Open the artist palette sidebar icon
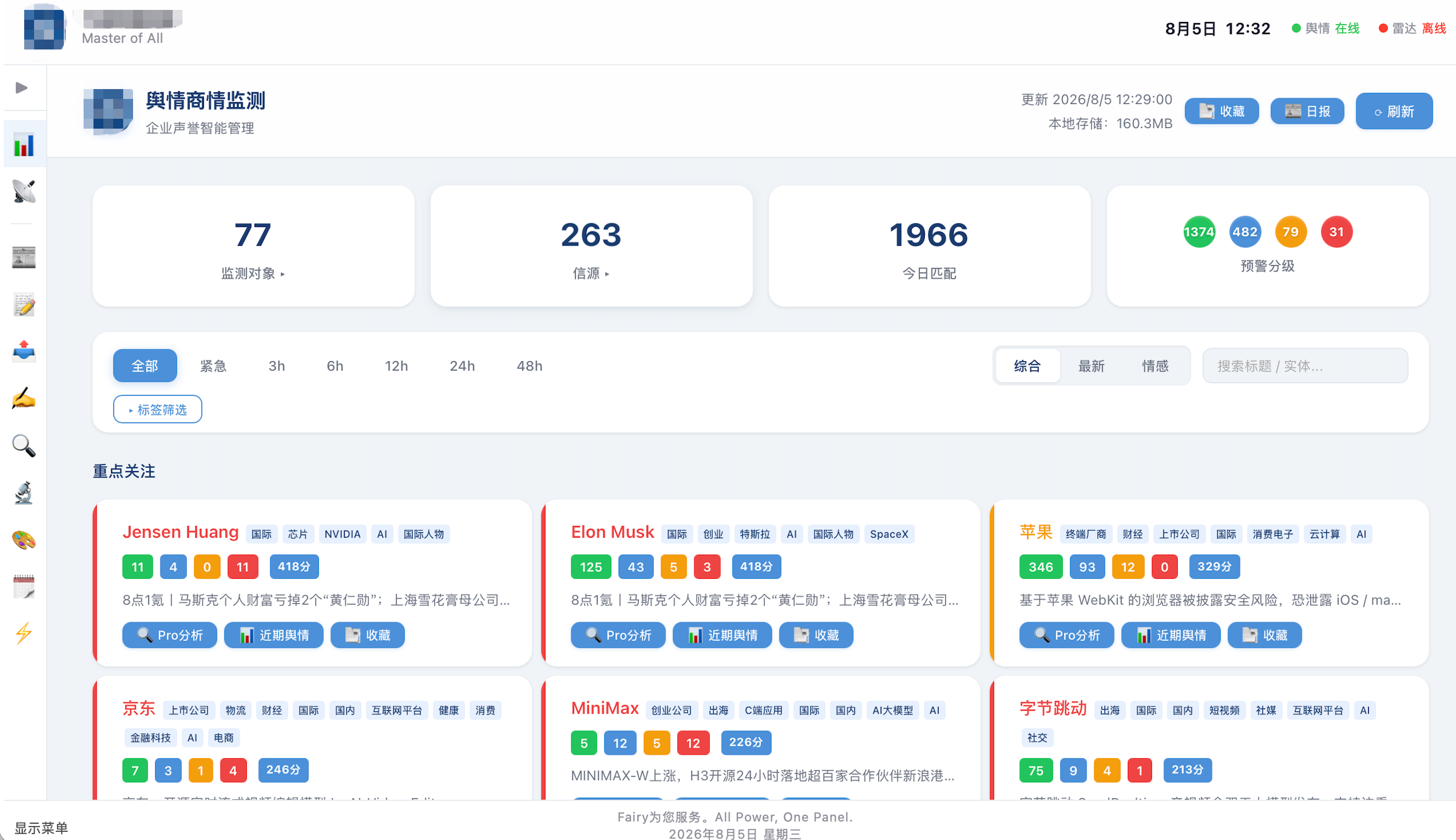The width and height of the screenshot is (1456, 840). [24, 540]
